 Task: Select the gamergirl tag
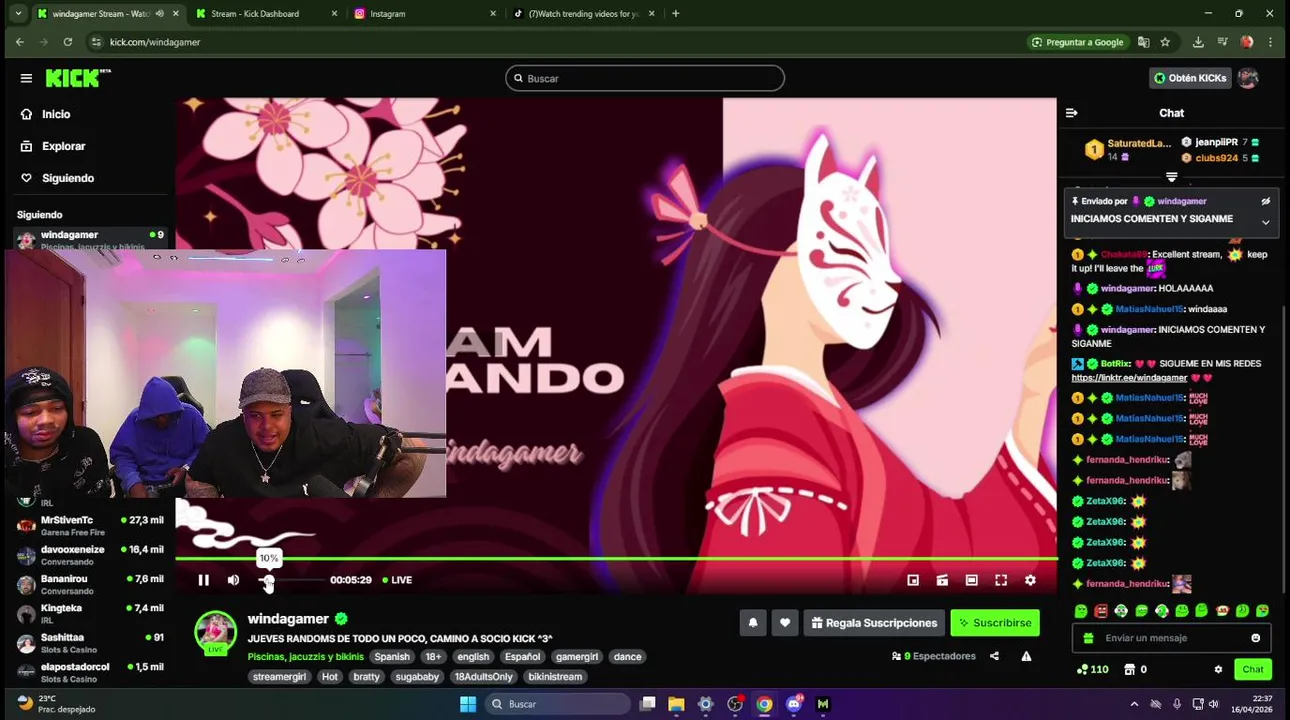577,657
